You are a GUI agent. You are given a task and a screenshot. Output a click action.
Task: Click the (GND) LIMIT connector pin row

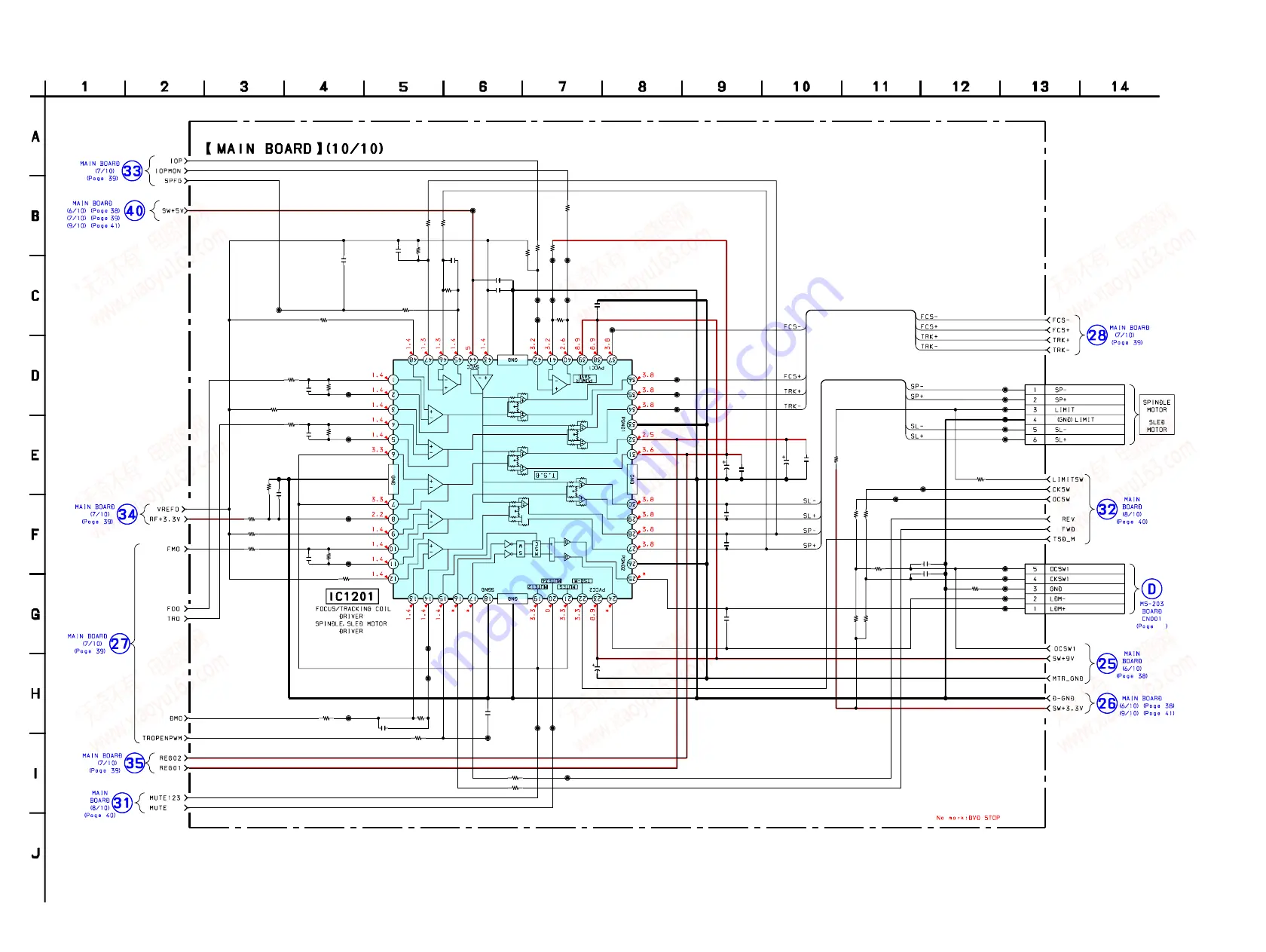(1075, 420)
